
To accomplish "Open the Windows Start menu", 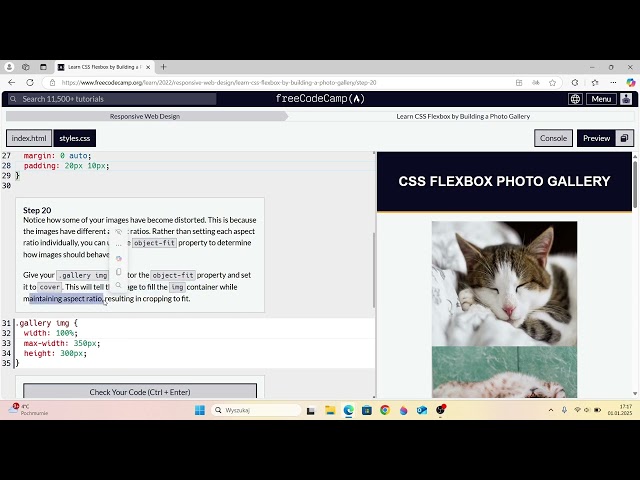I will click(200, 410).
